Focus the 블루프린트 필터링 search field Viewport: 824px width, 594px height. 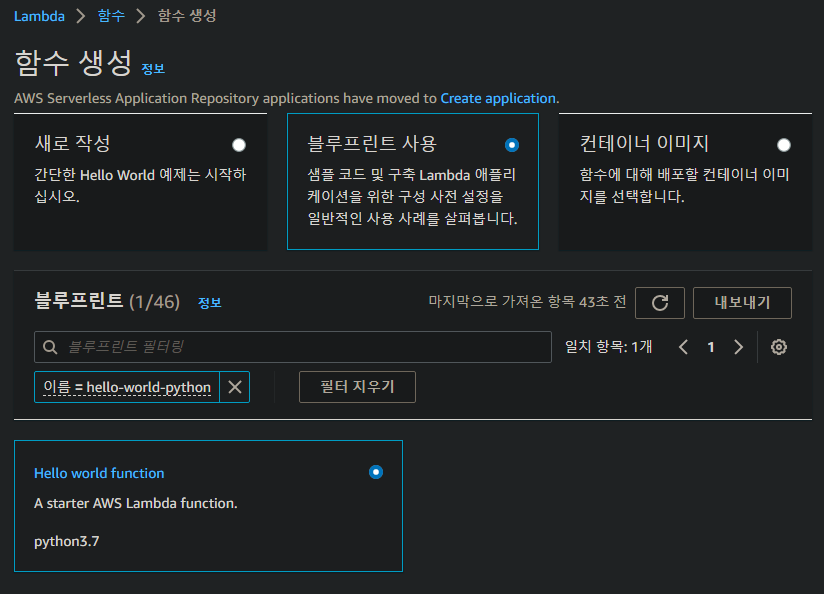point(293,347)
